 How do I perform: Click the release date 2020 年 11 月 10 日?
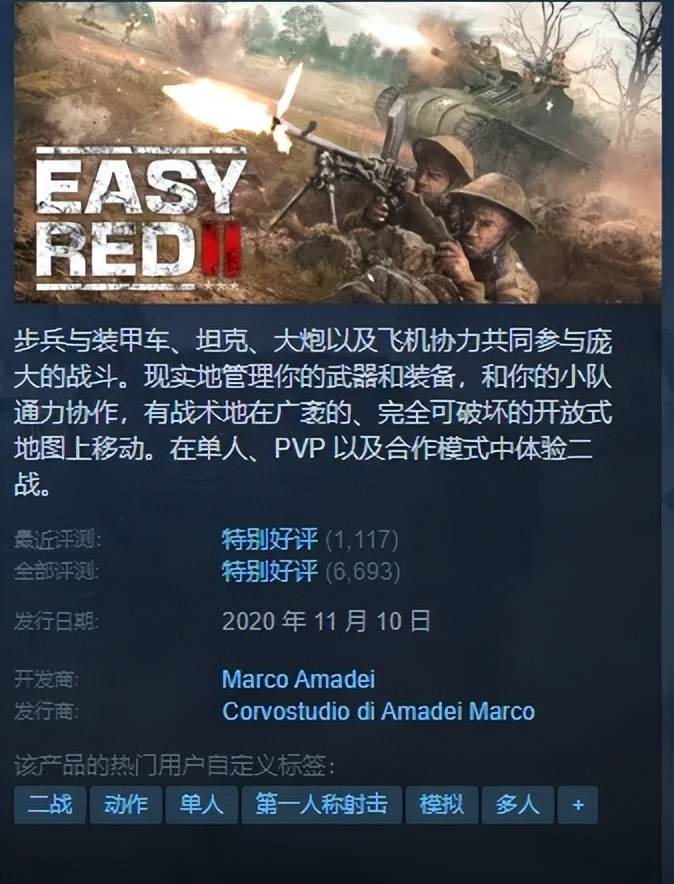point(326,621)
